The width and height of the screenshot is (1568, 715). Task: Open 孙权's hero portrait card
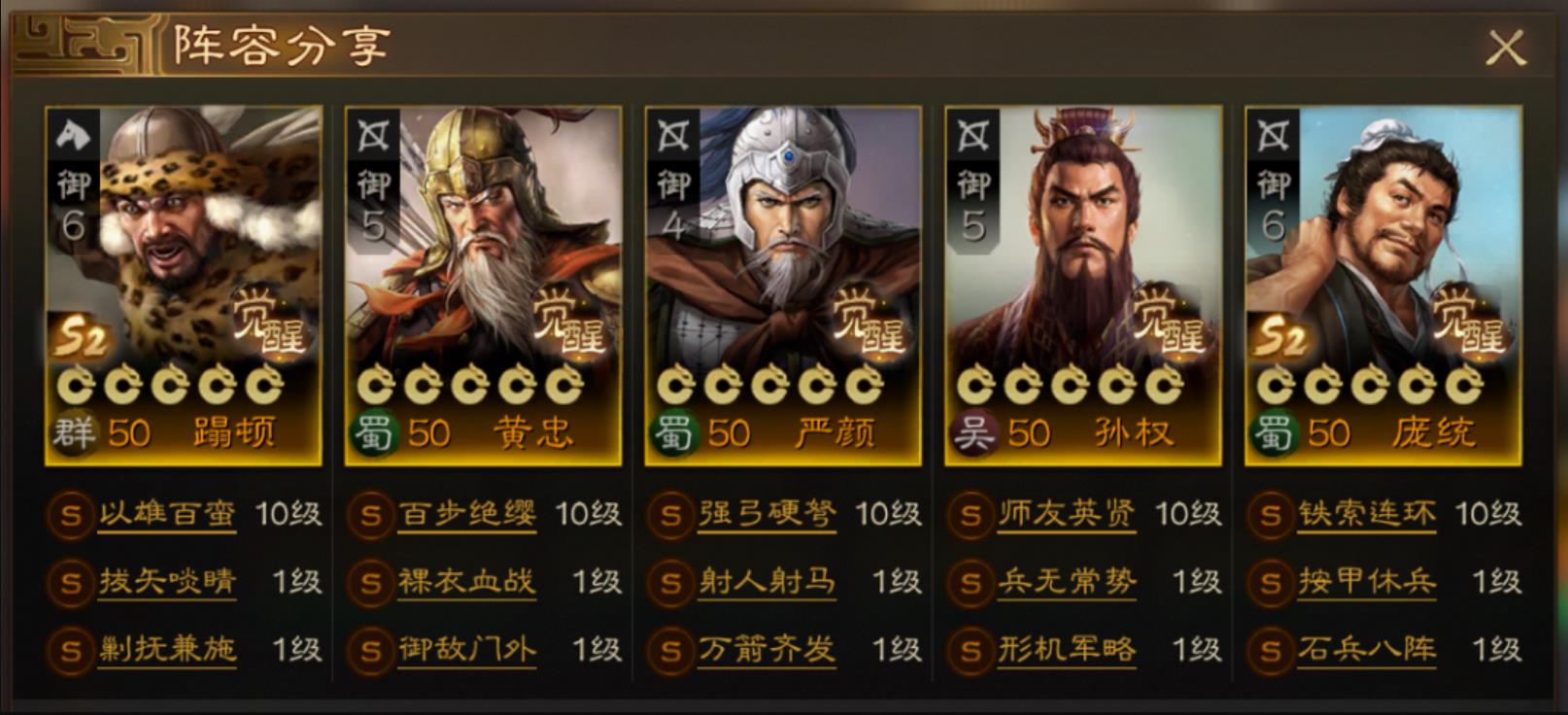pos(1083,286)
